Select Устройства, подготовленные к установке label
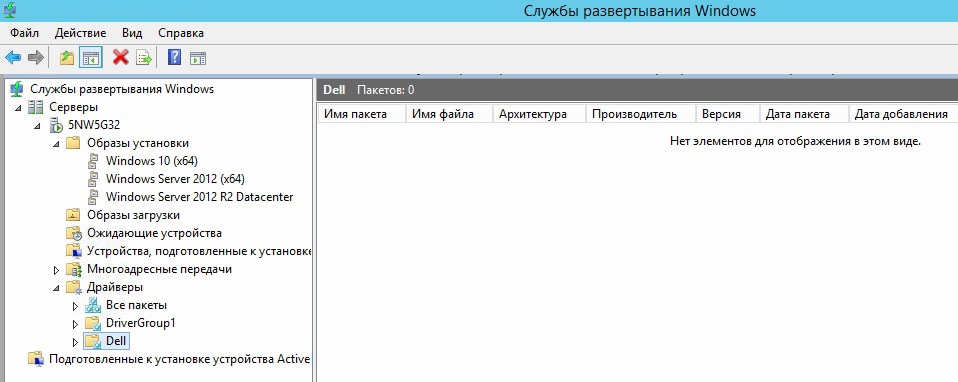Viewport: 958px width, 382px height. [x=199, y=251]
